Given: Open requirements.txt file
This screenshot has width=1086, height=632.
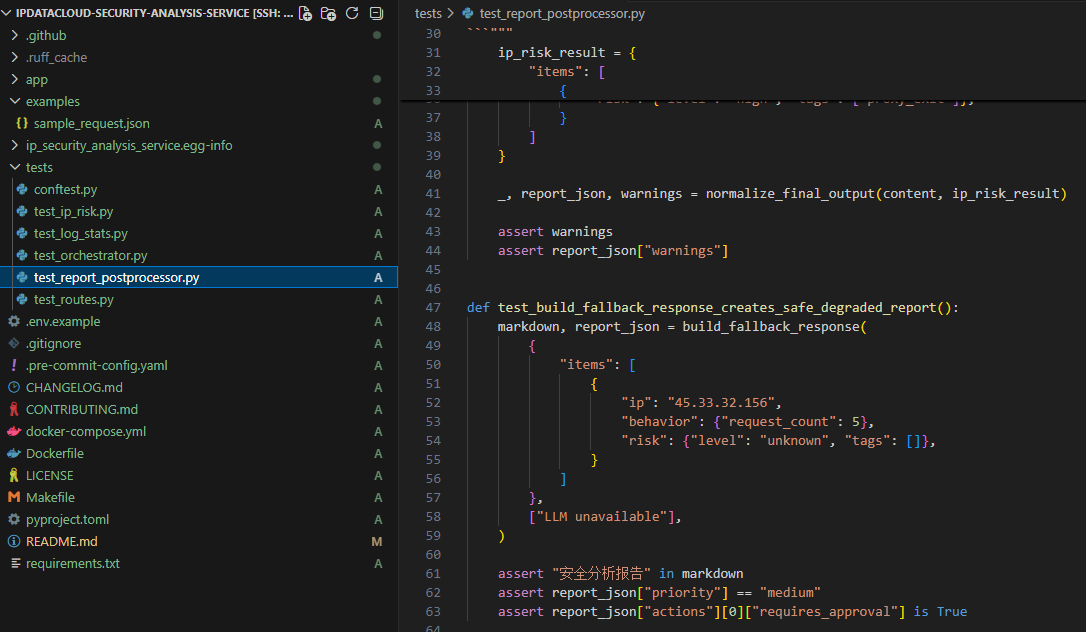Looking at the screenshot, I should [x=73, y=564].
